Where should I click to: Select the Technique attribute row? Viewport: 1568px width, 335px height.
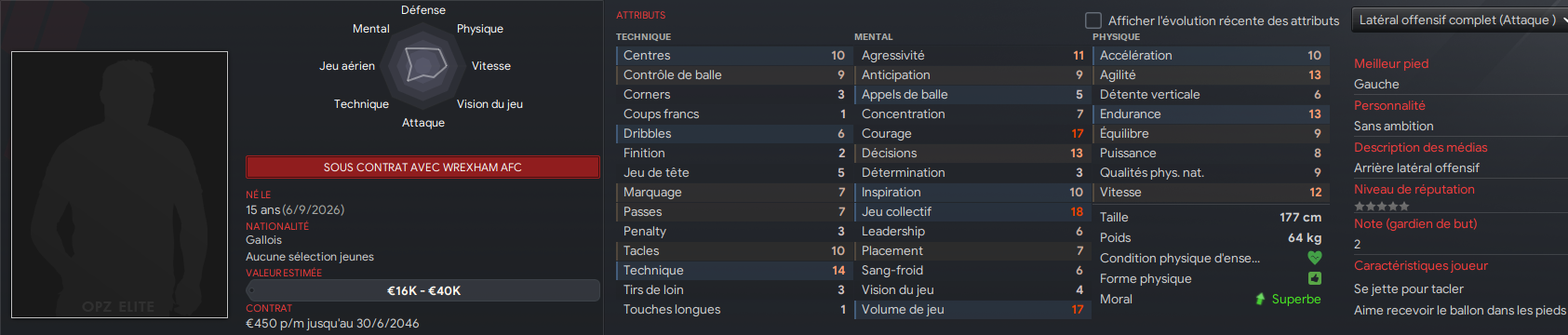tap(733, 271)
